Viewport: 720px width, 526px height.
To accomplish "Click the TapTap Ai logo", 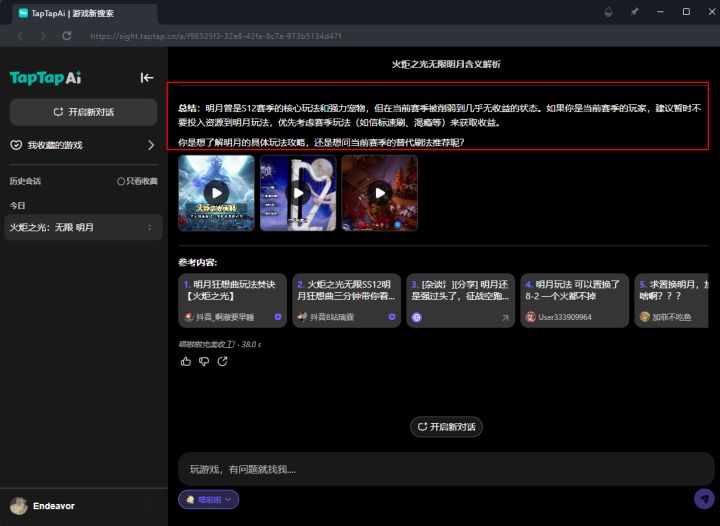I will coord(45,78).
